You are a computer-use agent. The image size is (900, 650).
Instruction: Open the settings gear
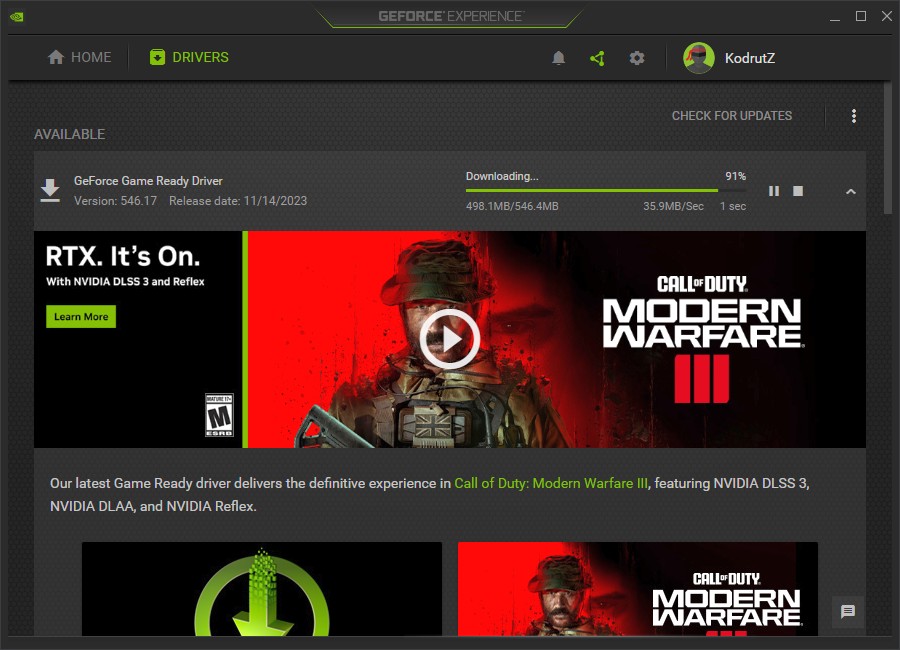point(637,58)
